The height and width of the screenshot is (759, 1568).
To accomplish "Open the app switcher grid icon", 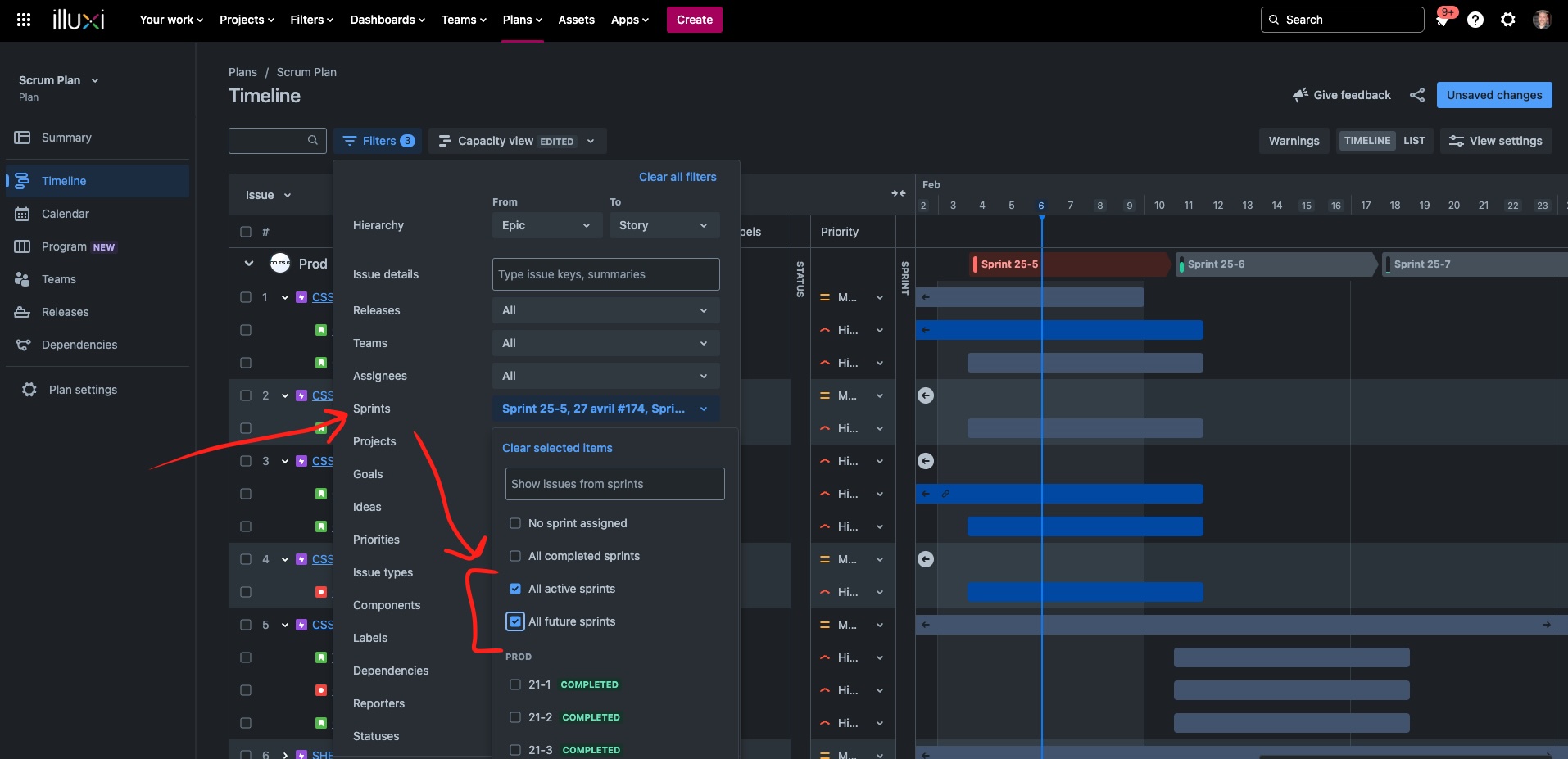I will point(24,20).
